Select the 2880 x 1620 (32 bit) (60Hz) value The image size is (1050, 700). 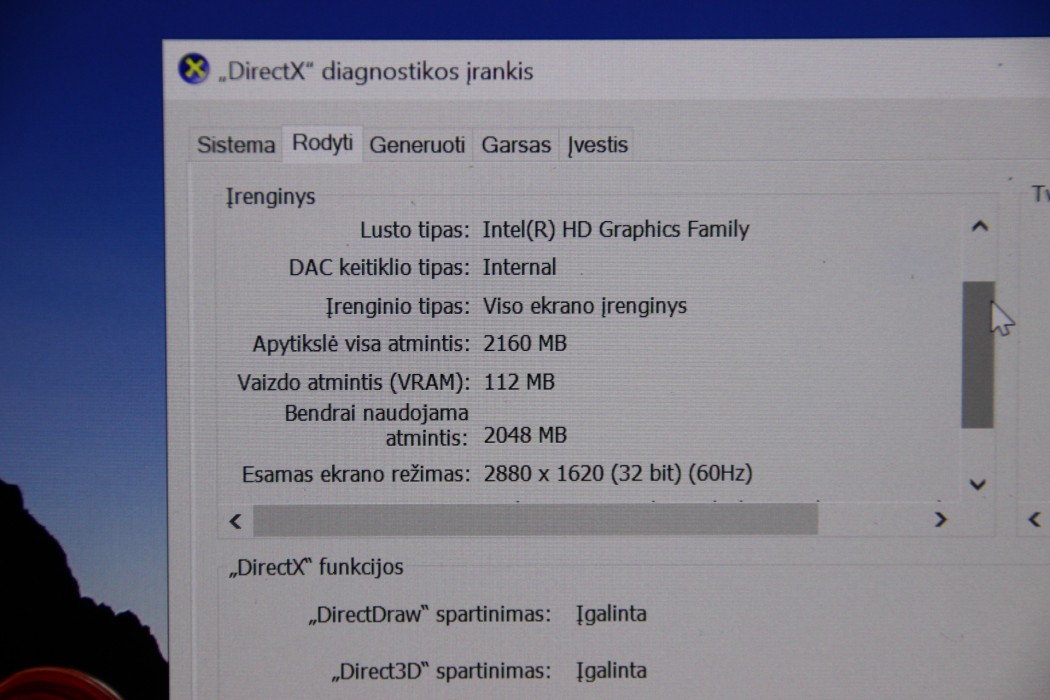click(x=617, y=474)
